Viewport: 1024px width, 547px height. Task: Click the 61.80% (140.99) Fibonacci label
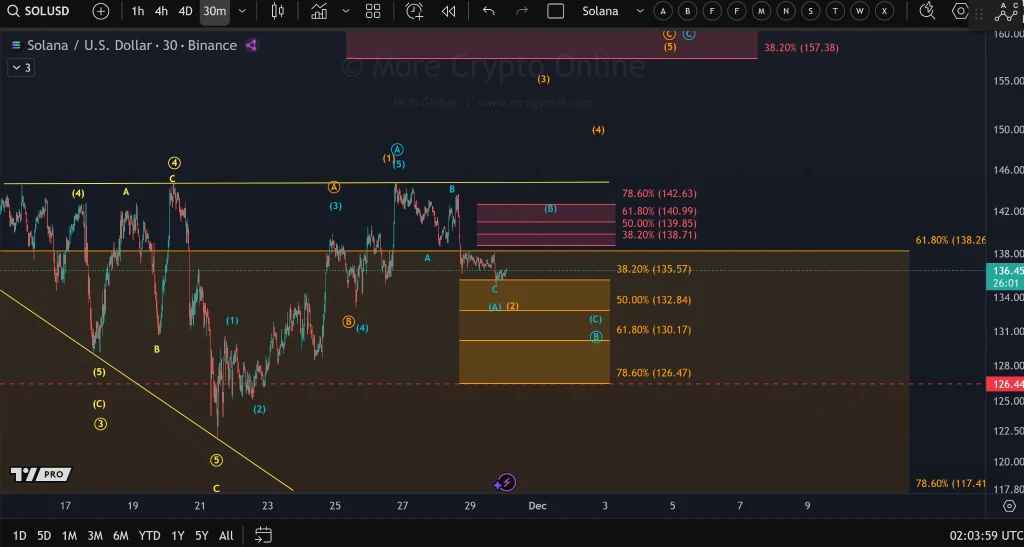(659, 211)
